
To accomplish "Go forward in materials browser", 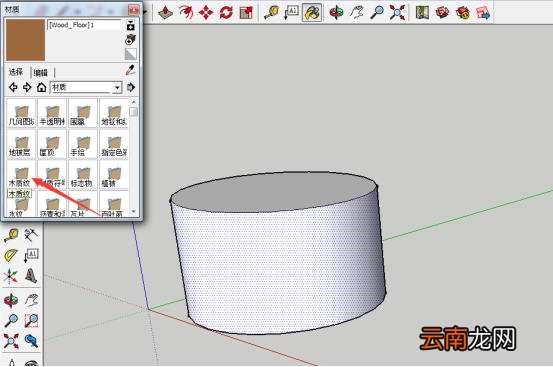I will (27, 87).
